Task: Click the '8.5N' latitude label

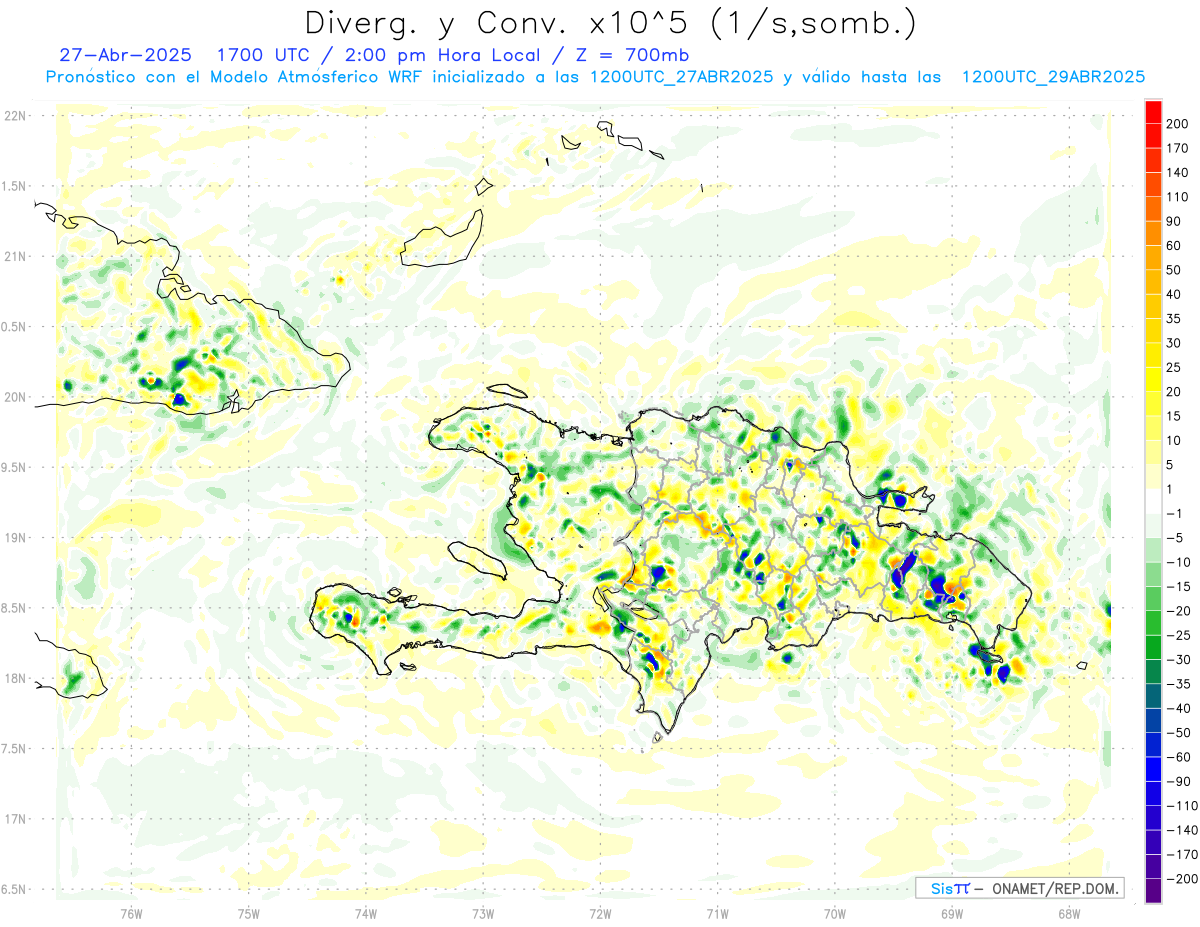Action: (15, 608)
